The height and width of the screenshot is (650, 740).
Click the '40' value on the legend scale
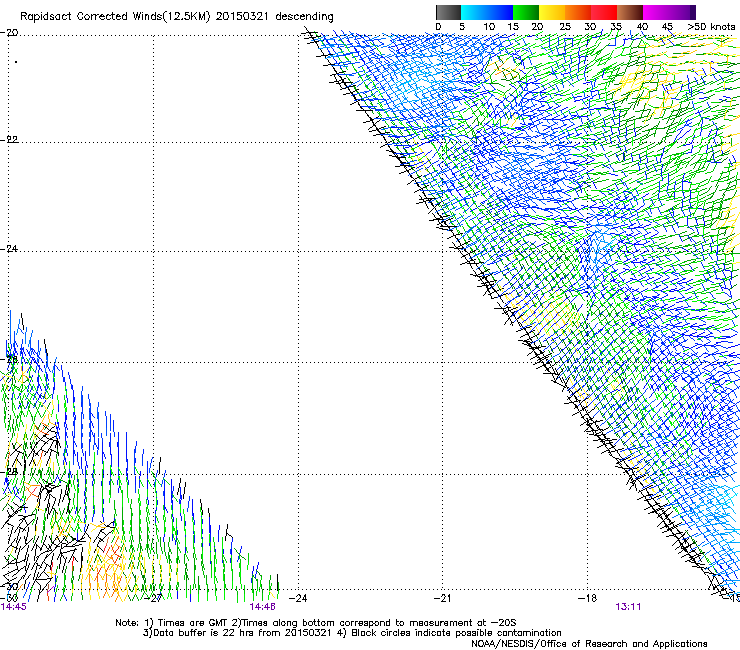(642, 27)
